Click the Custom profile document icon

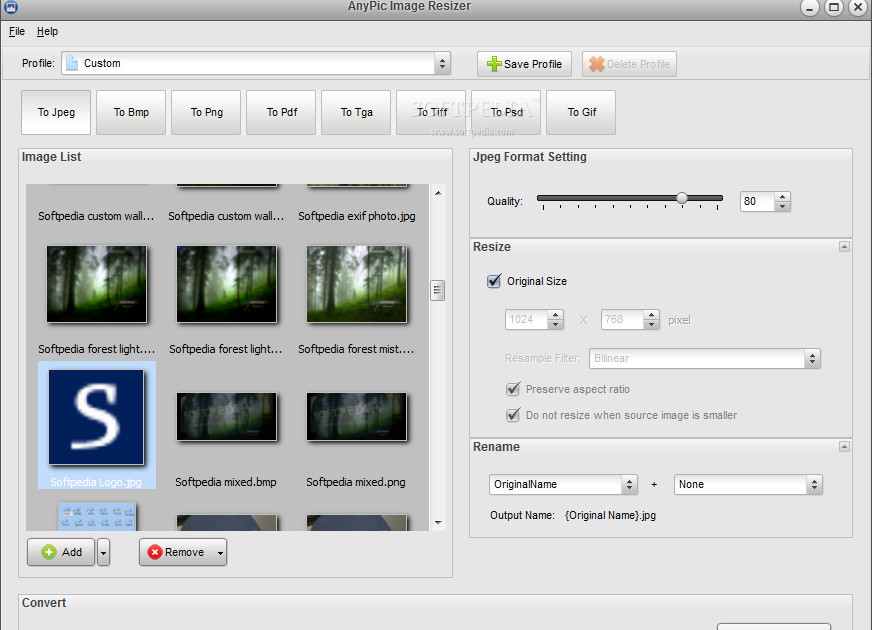(x=72, y=63)
